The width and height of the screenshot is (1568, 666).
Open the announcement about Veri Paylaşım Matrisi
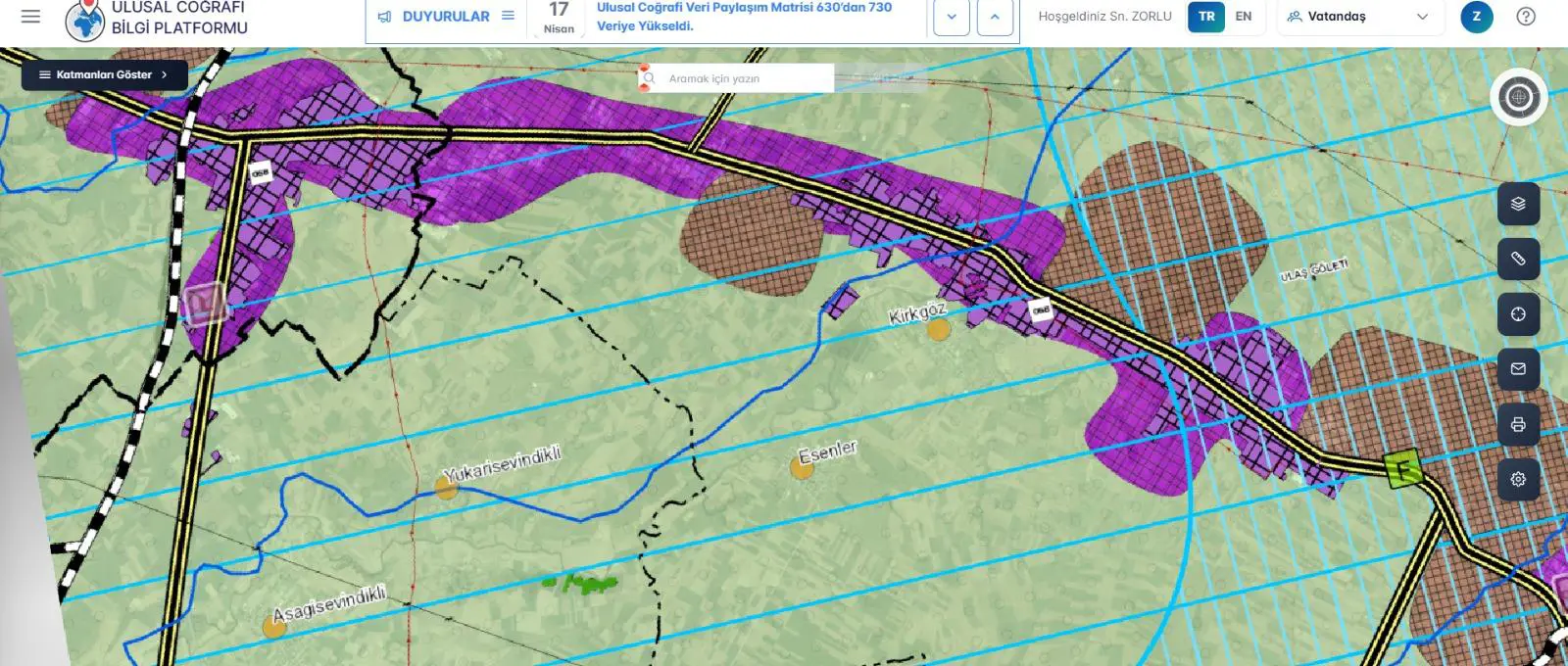(745, 17)
